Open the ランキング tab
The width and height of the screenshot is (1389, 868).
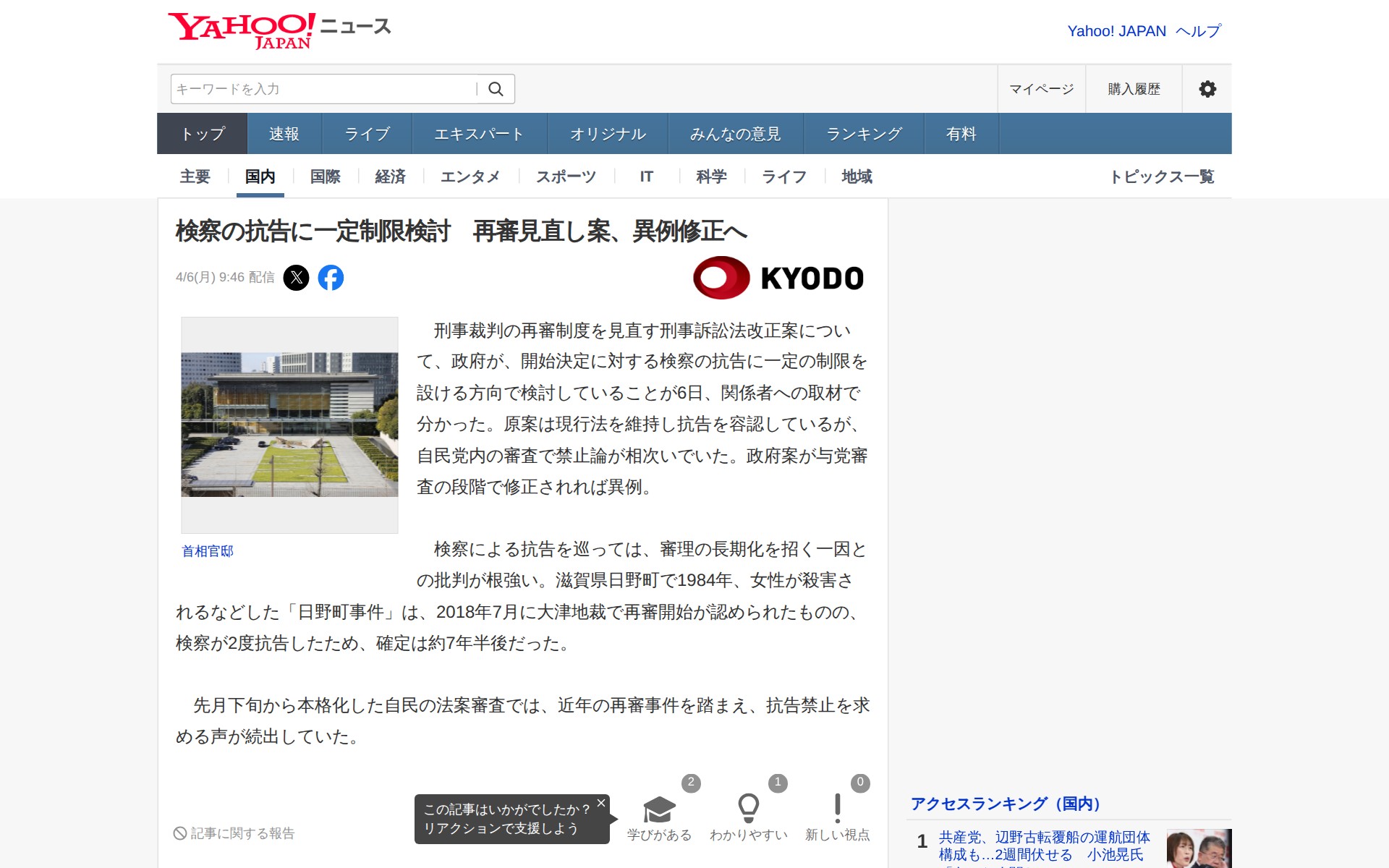tap(864, 134)
